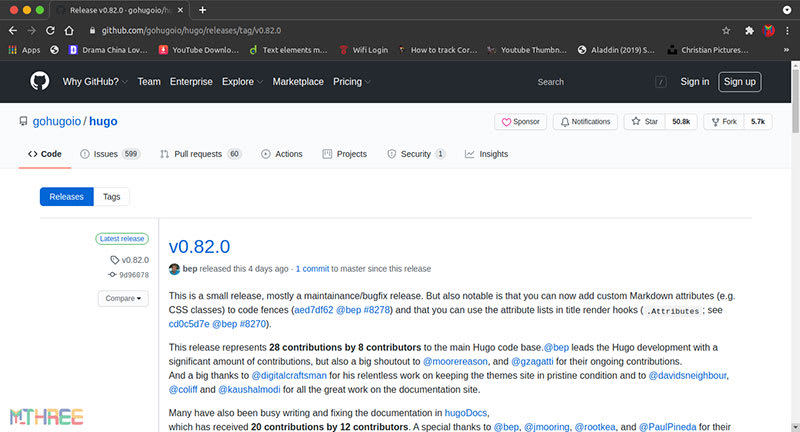
Task: Open the hugo repository link
Action: pos(103,121)
